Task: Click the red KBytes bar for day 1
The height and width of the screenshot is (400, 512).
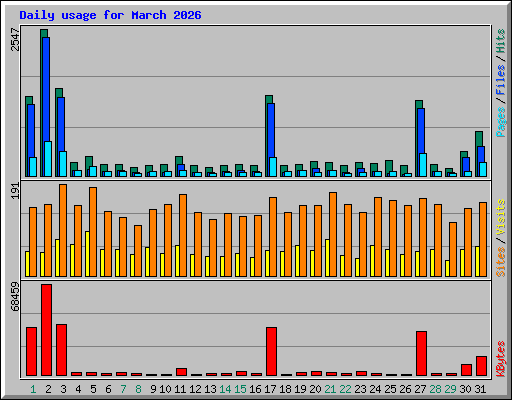Action: [x=31, y=351]
